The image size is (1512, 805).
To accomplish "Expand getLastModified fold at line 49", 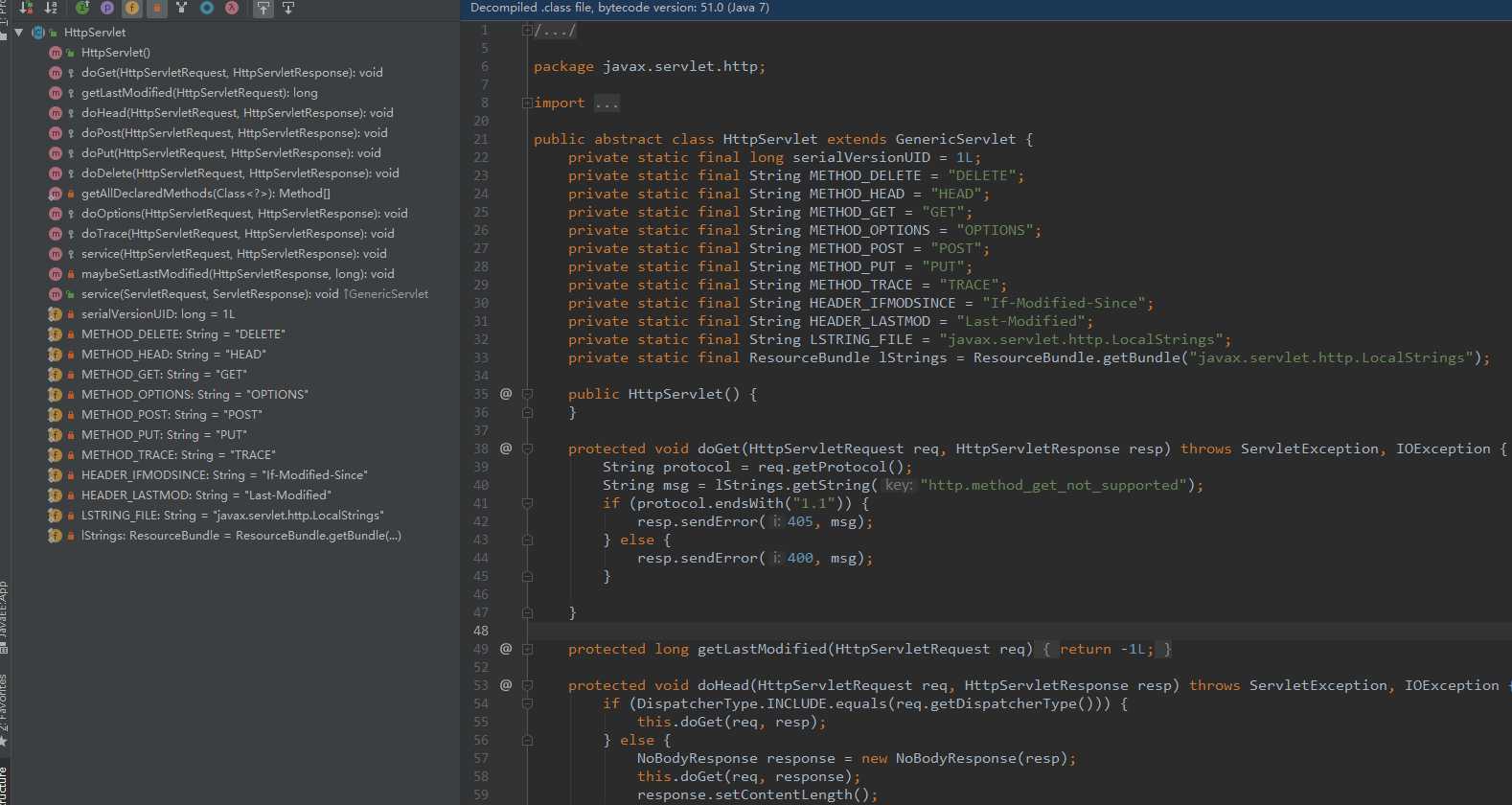I will [527, 649].
